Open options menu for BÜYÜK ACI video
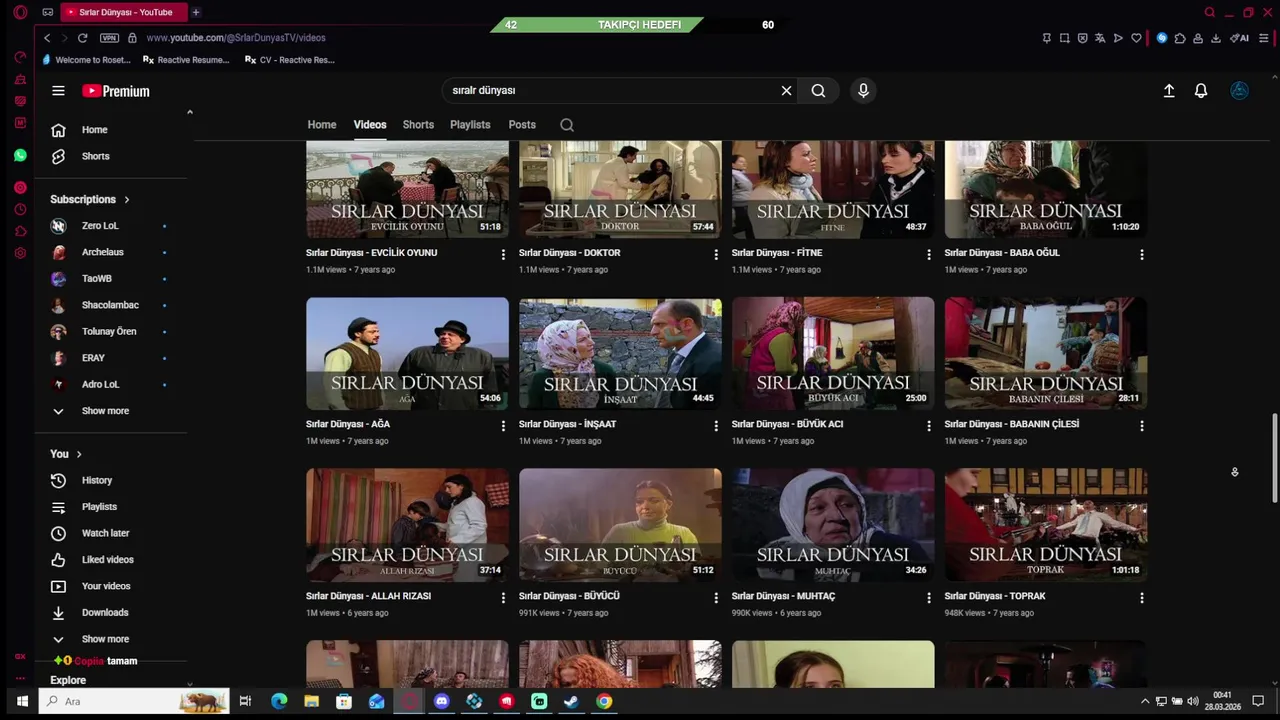This screenshot has height=720, width=1280. (929, 426)
